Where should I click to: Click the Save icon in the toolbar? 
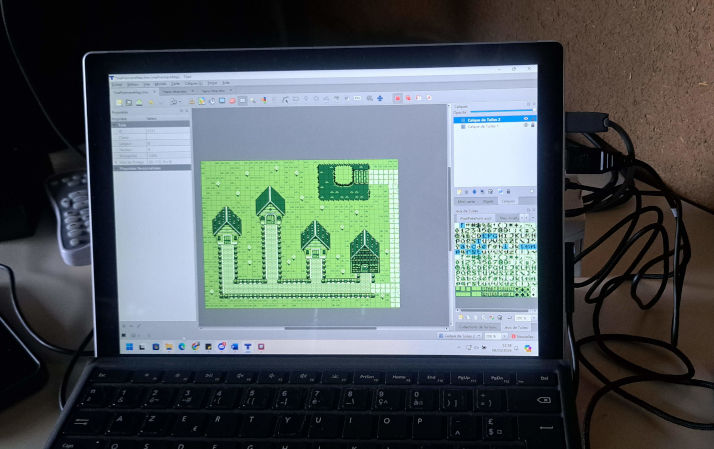click(x=140, y=101)
